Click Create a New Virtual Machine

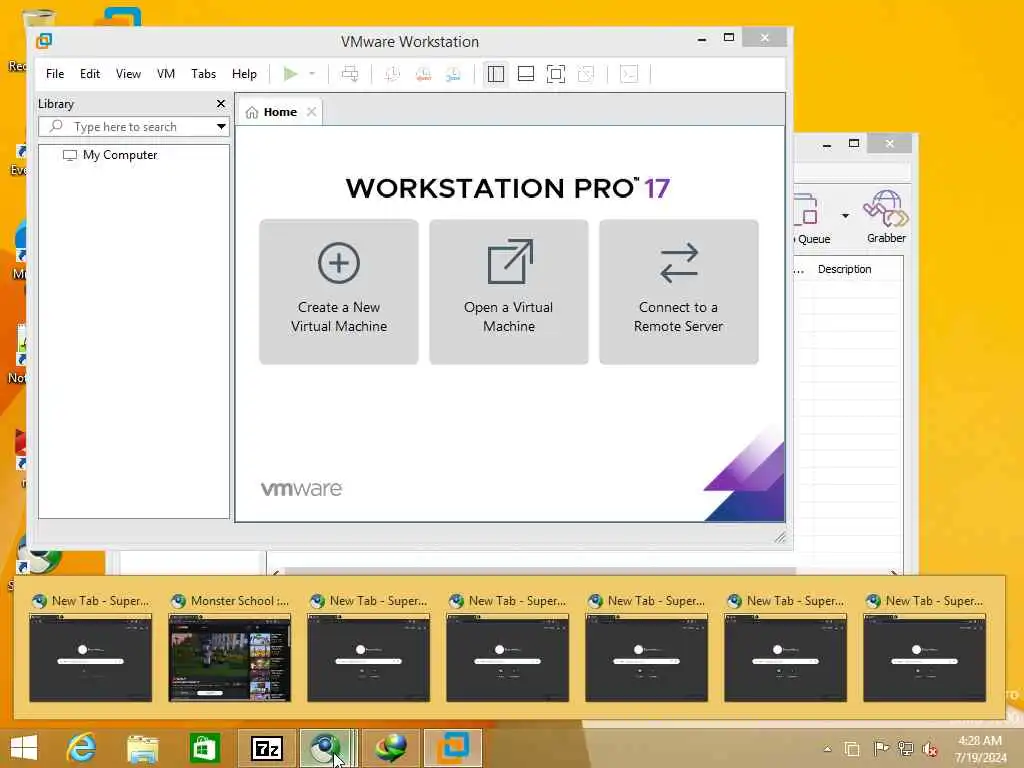pos(339,292)
